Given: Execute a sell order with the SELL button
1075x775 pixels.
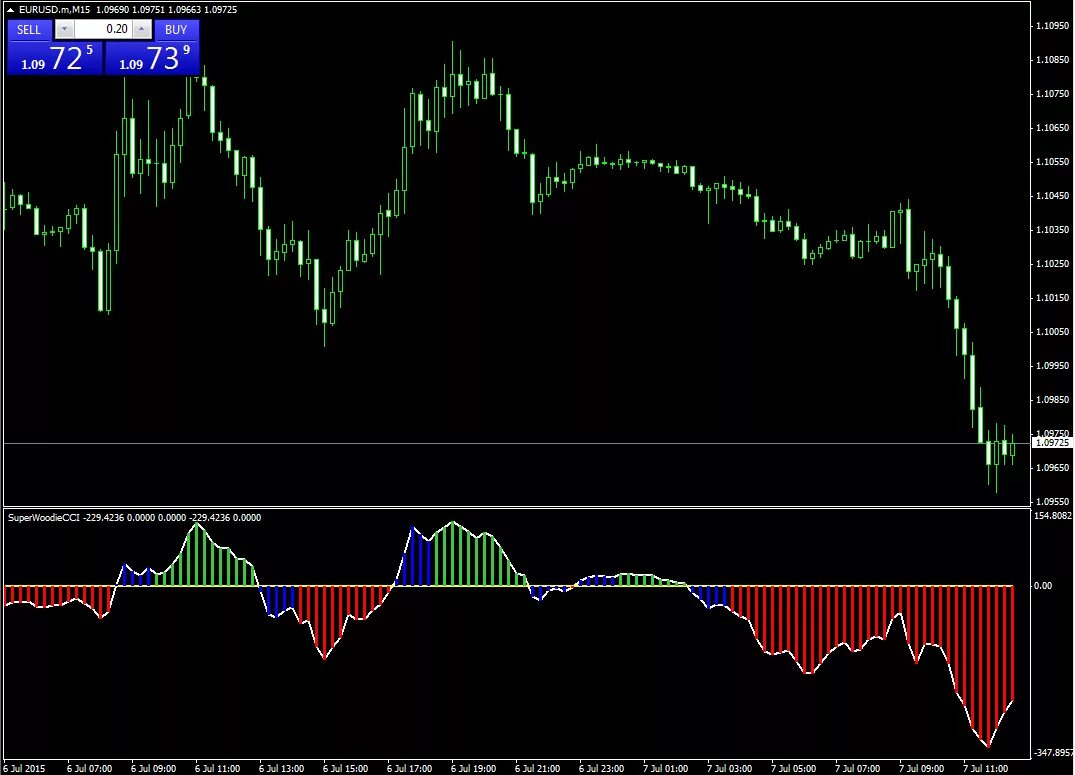Looking at the screenshot, I should pyautogui.click(x=28, y=29).
